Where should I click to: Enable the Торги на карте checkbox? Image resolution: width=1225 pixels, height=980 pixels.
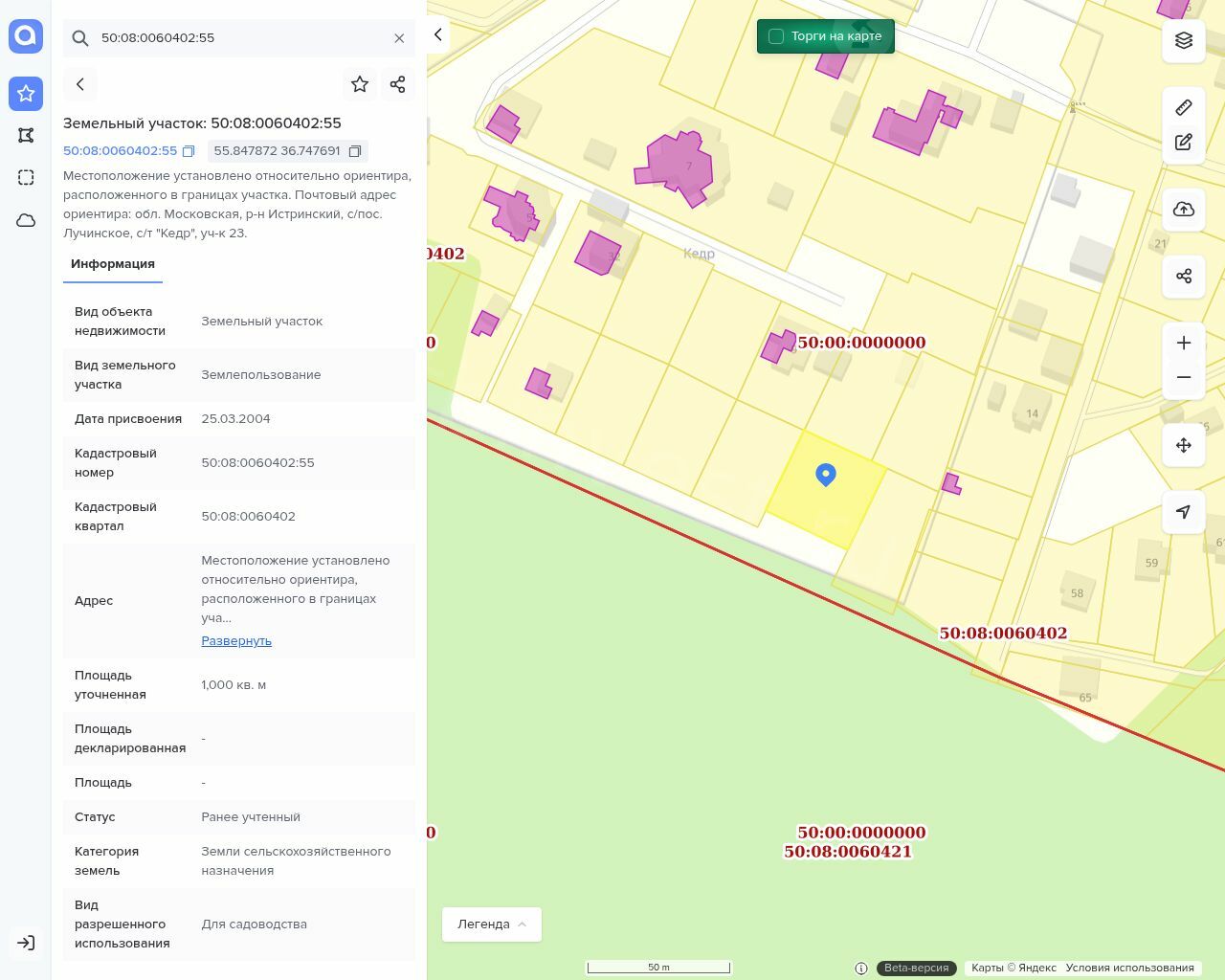click(x=776, y=36)
